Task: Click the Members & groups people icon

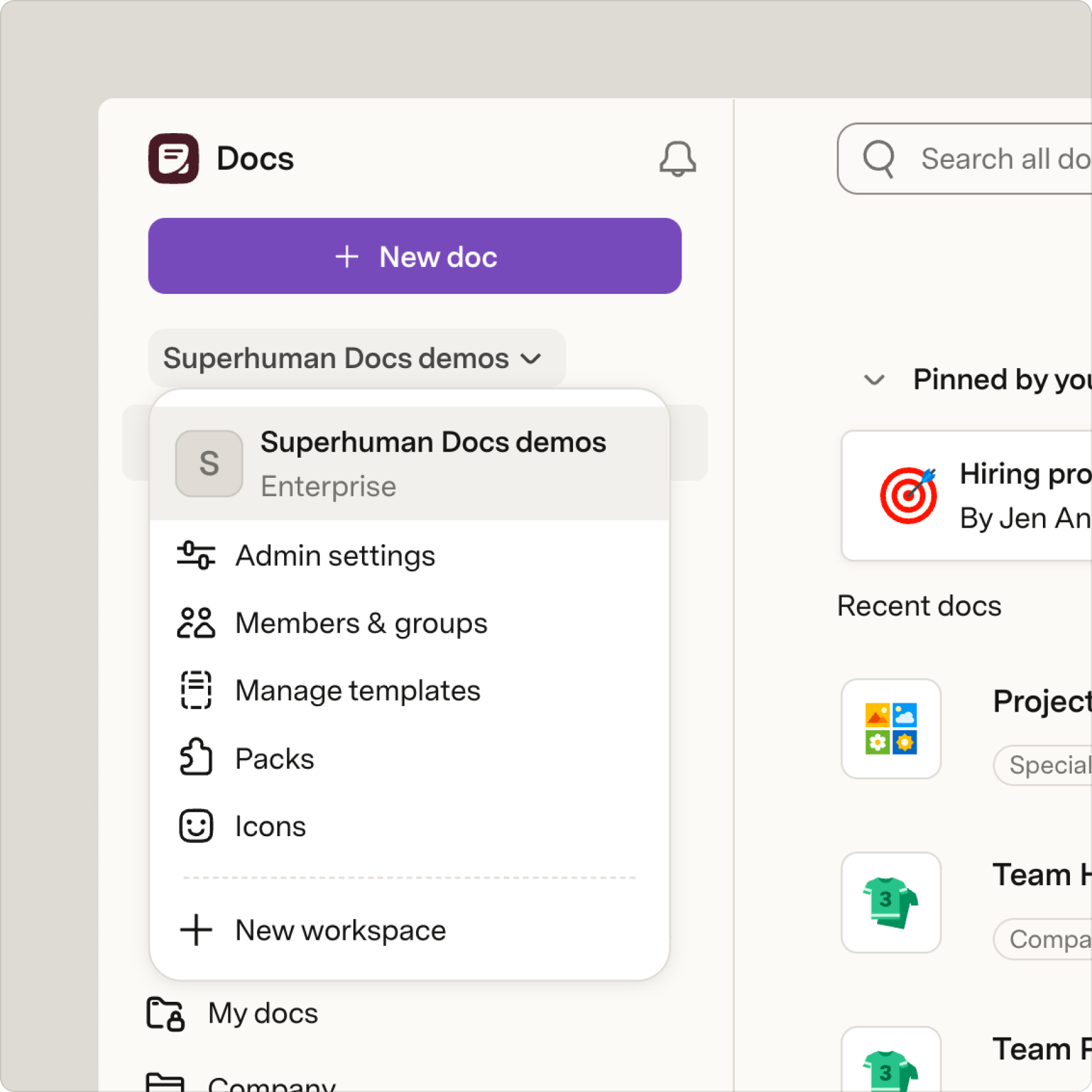Action: pyautogui.click(x=196, y=623)
